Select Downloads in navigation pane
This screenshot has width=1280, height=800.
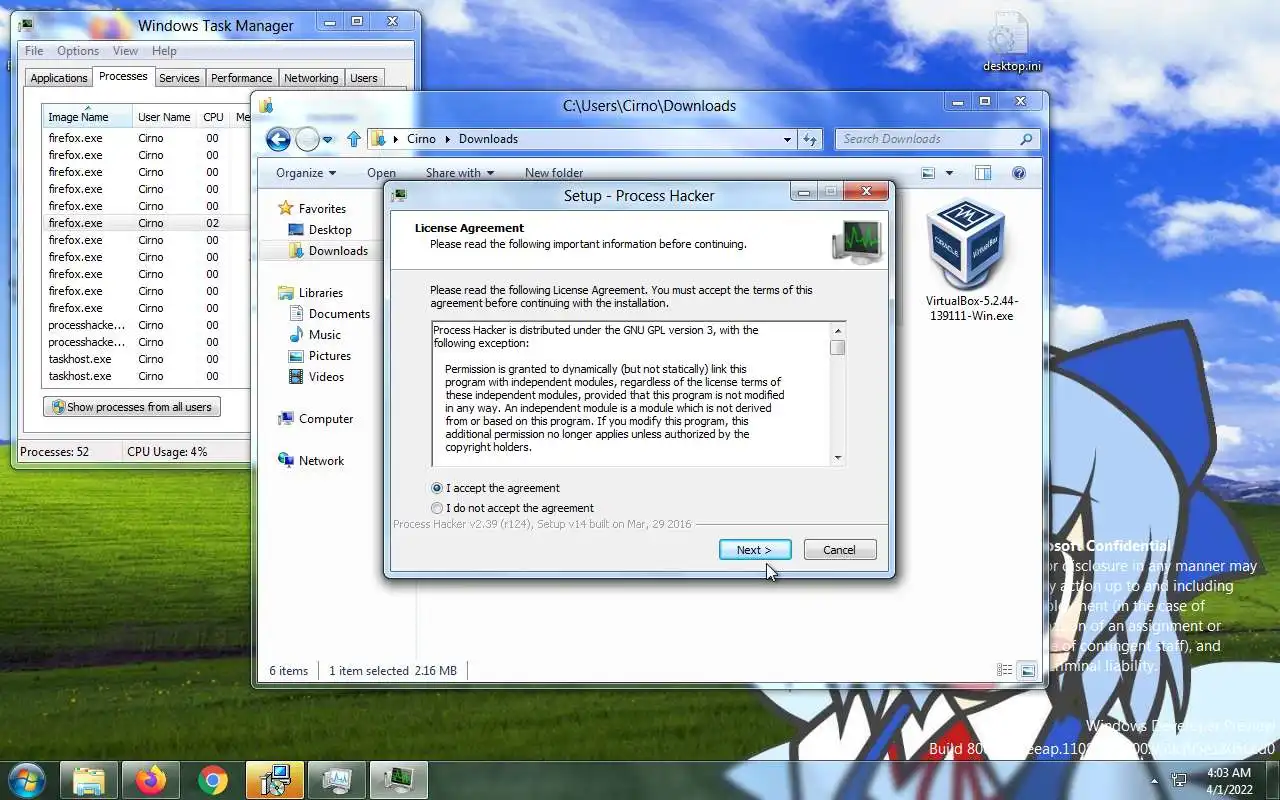pyautogui.click(x=328, y=250)
